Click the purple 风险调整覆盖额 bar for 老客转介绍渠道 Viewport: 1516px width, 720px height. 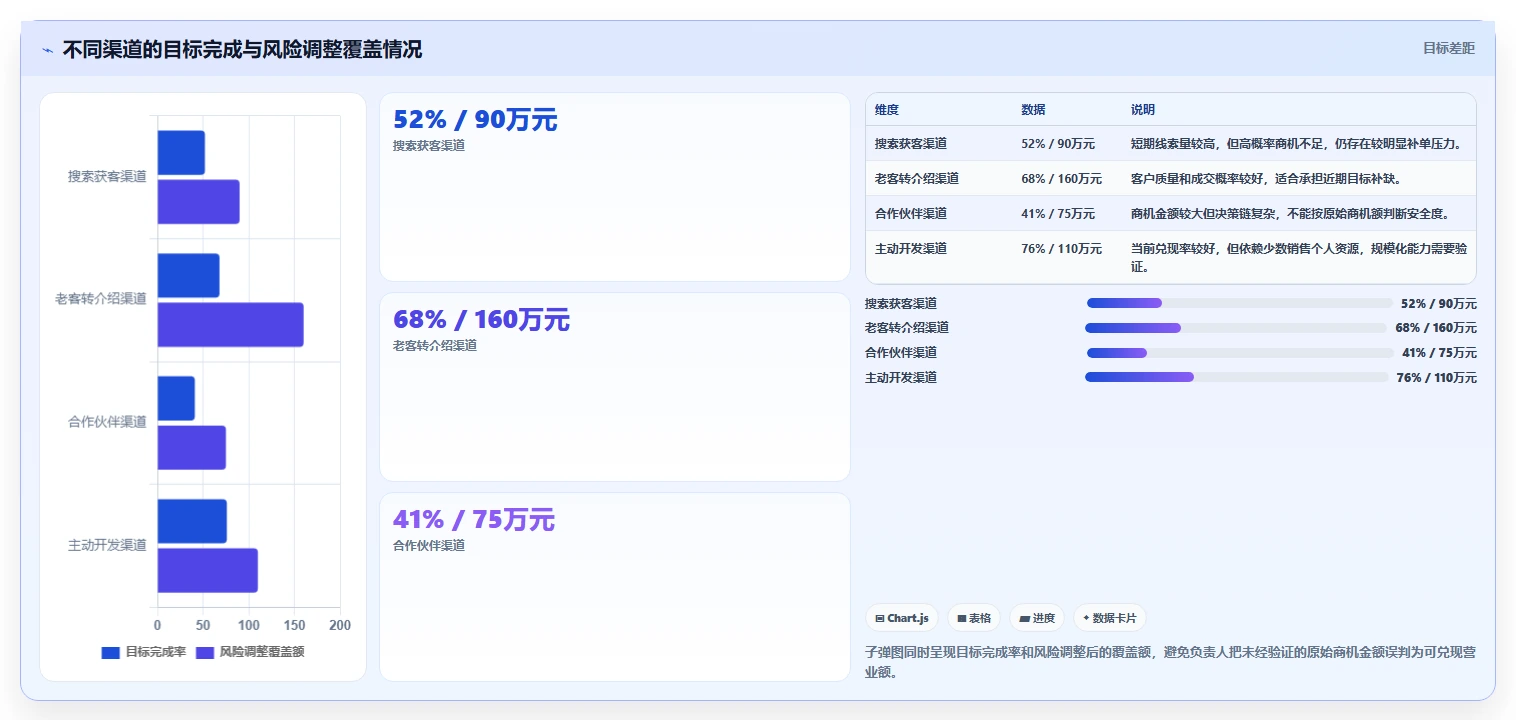click(x=231, y=325)
